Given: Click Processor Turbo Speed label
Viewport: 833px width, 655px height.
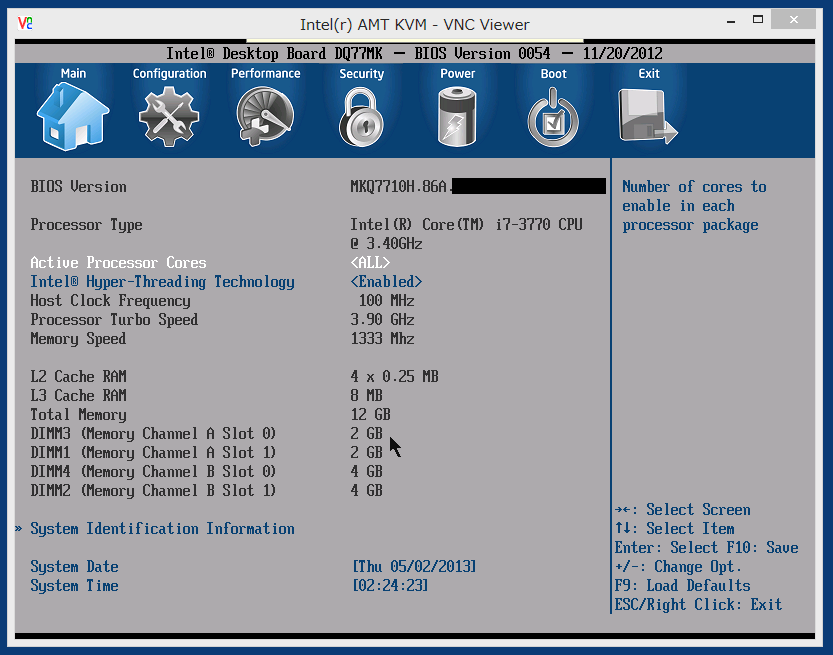Looking at the screenshot, I should tap(114, 320).
